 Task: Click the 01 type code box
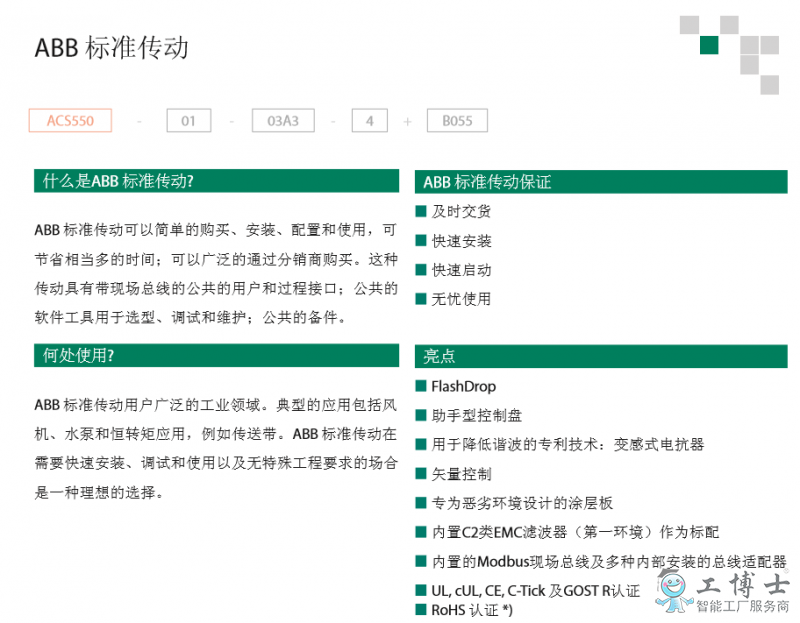pyautogui.click(x=189, y=120)
